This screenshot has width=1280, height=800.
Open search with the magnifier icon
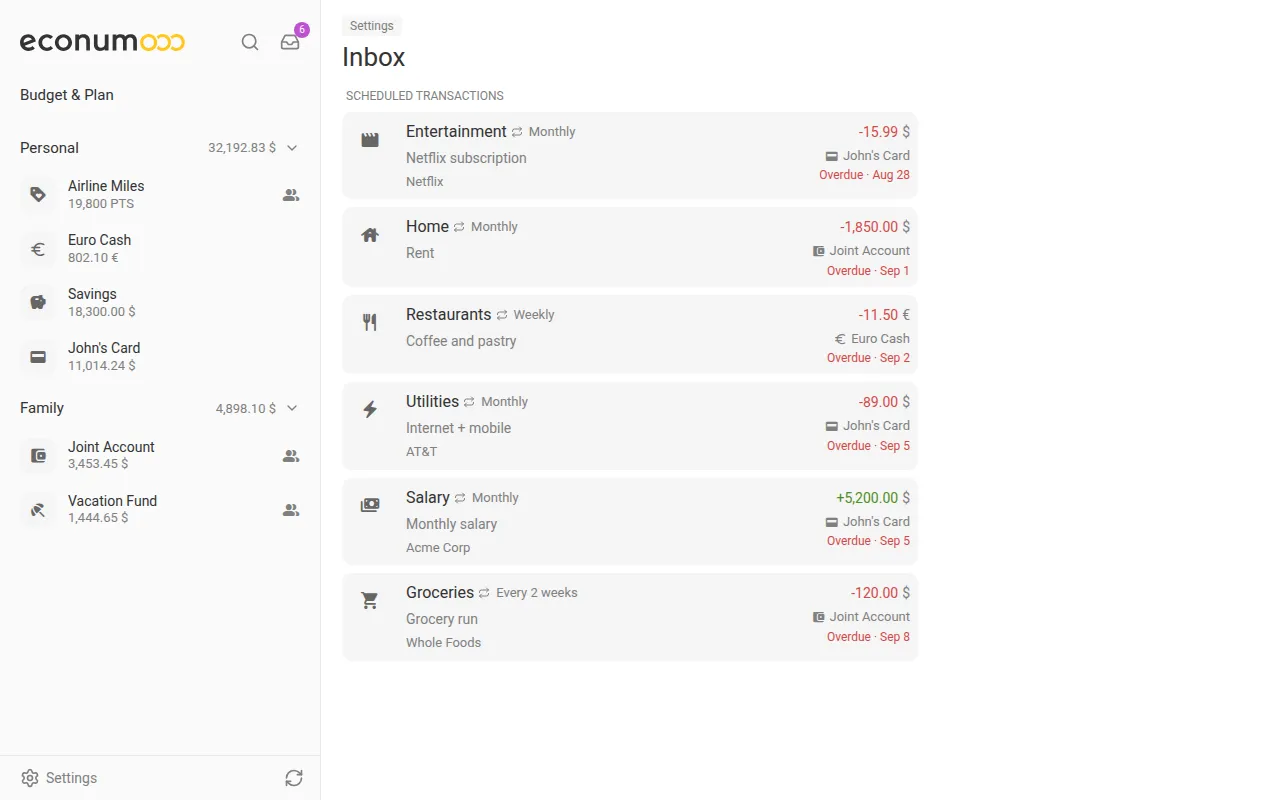[x=250, y=42]
